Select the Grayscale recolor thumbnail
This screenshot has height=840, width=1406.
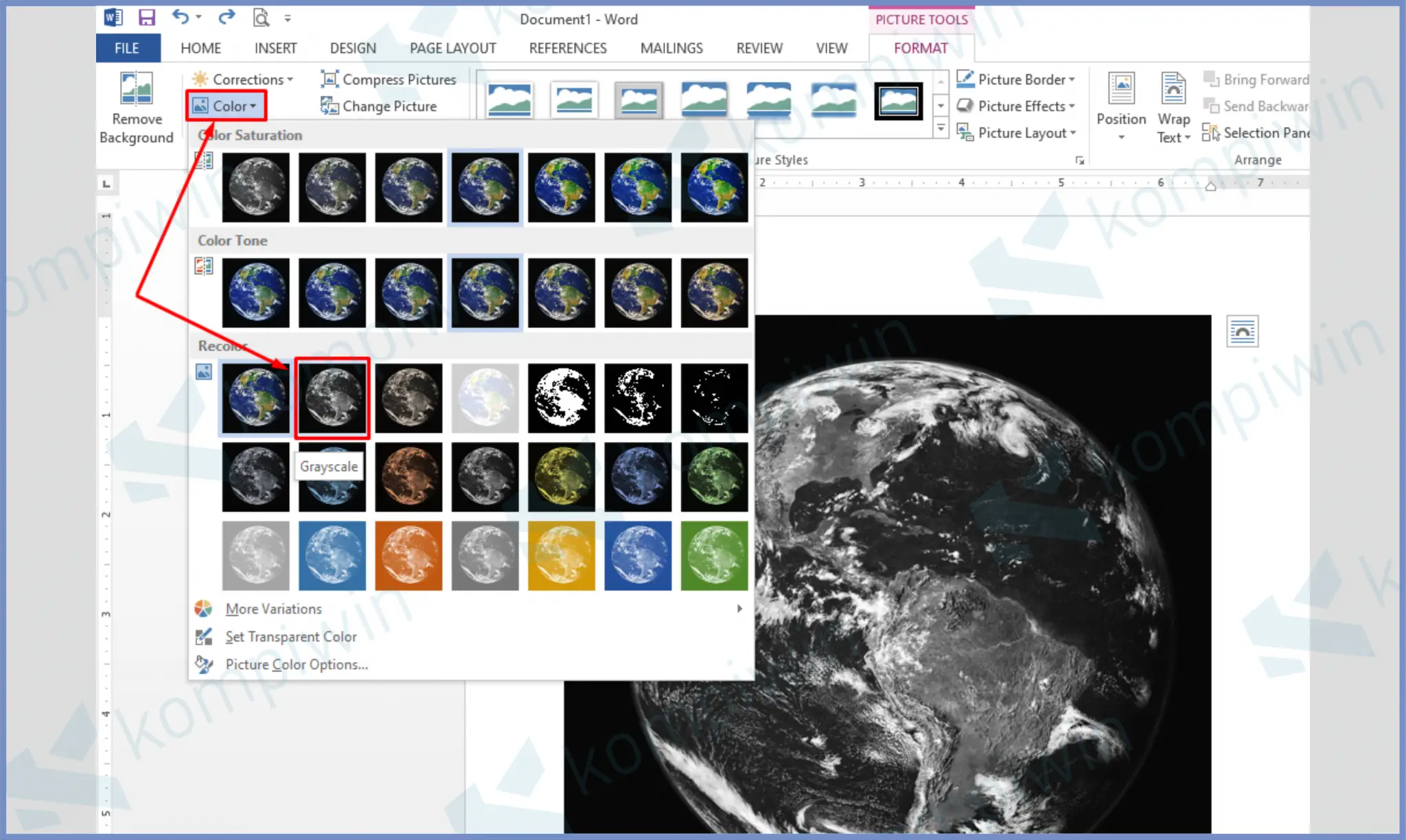(332, 398)
